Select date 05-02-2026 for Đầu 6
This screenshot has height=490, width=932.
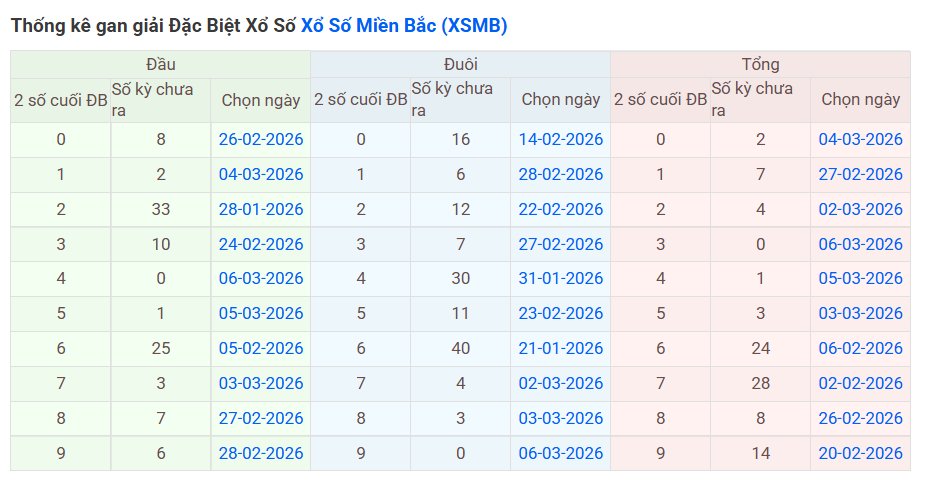(261, 348)
